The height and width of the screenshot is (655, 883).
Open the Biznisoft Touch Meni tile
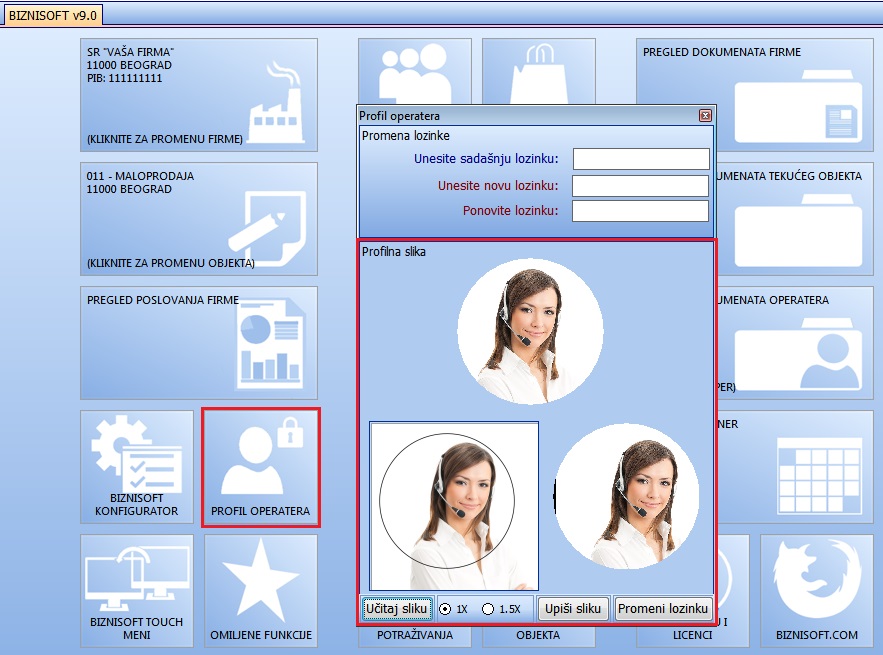pyautogui.click(x=137, y=591)
